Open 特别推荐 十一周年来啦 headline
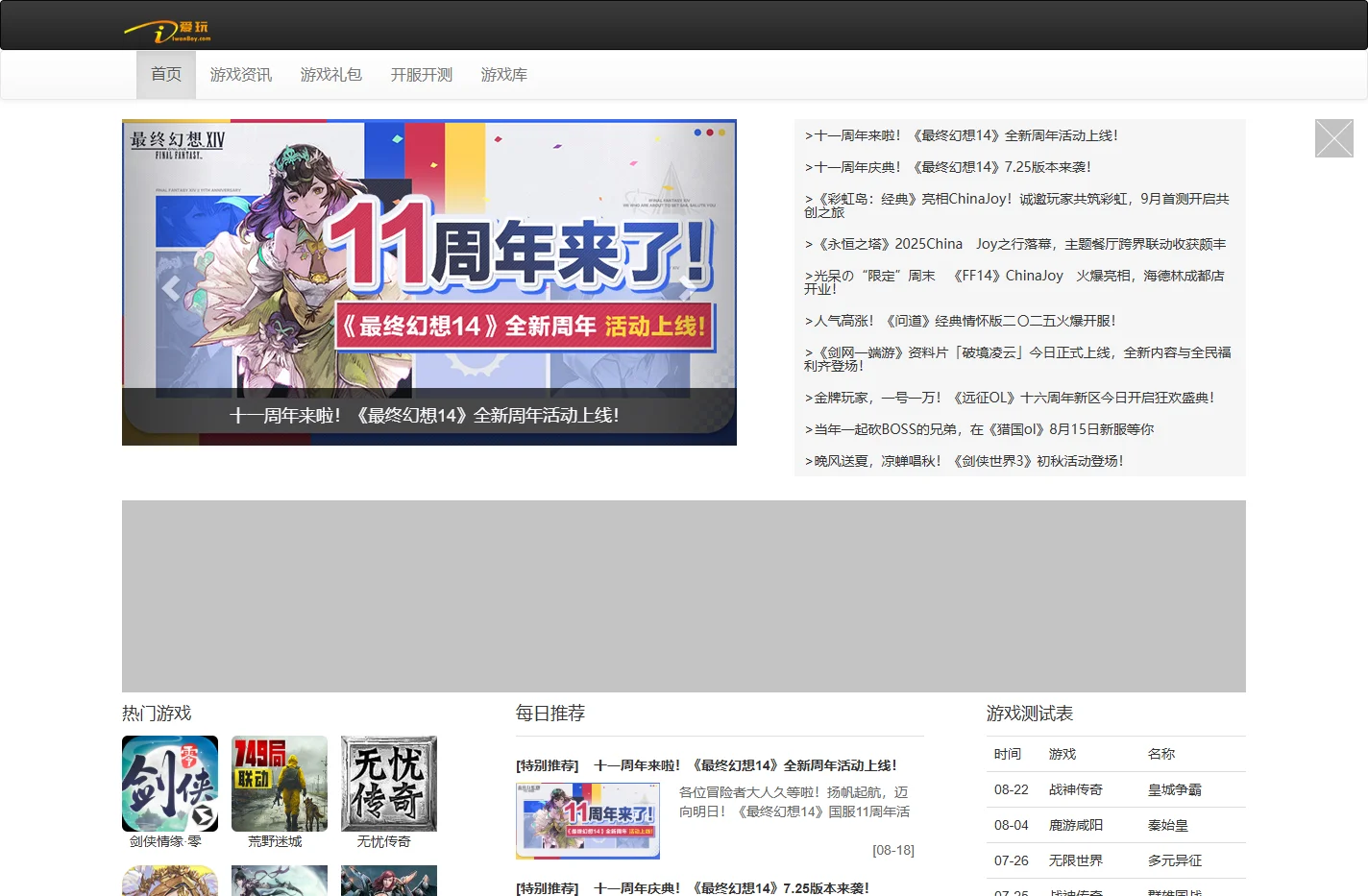Viewport: 1368px width, 896px height. click(x=707, y=765)
